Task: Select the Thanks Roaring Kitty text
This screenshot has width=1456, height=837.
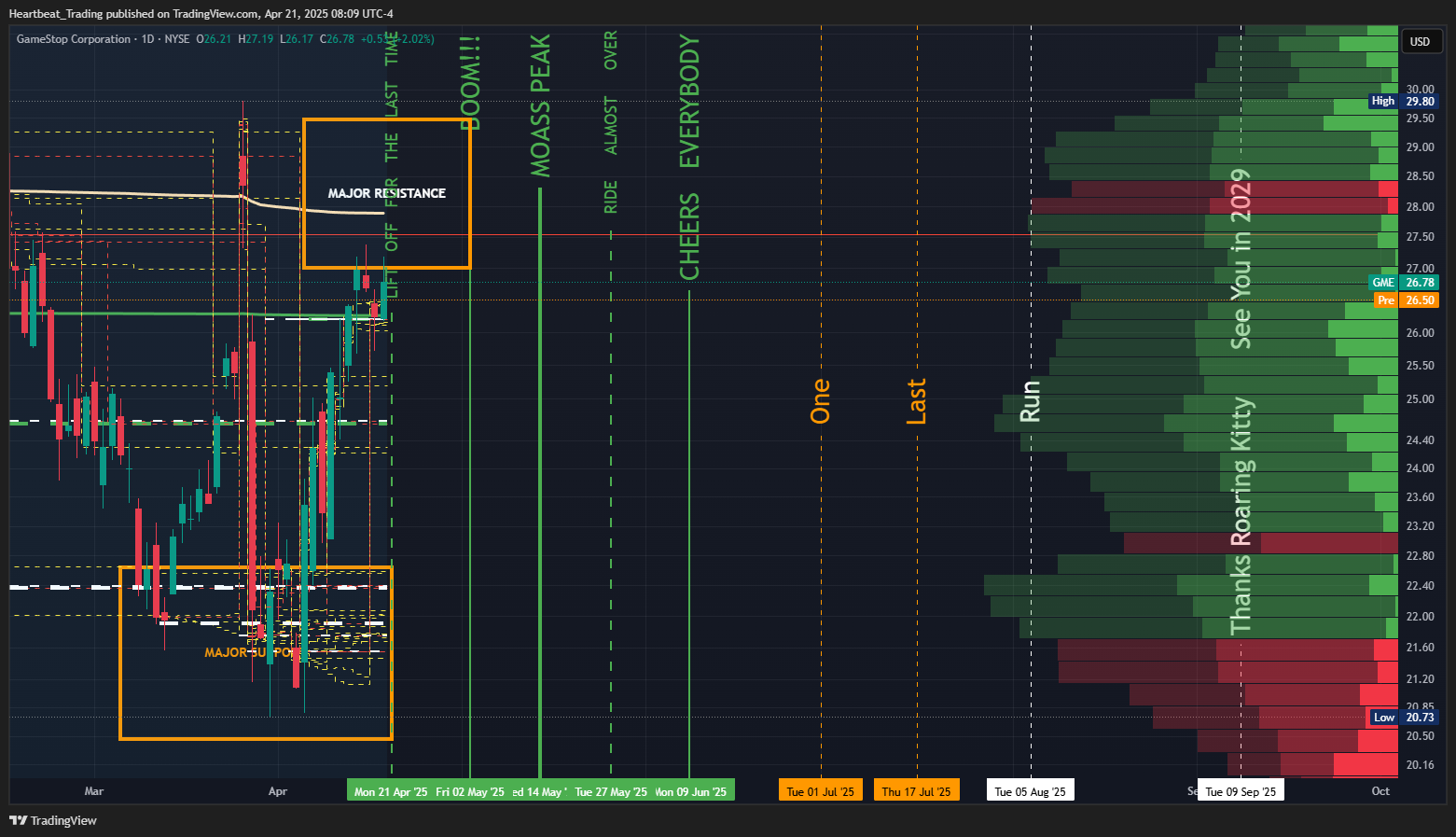Action: [x=1241, y=516]
